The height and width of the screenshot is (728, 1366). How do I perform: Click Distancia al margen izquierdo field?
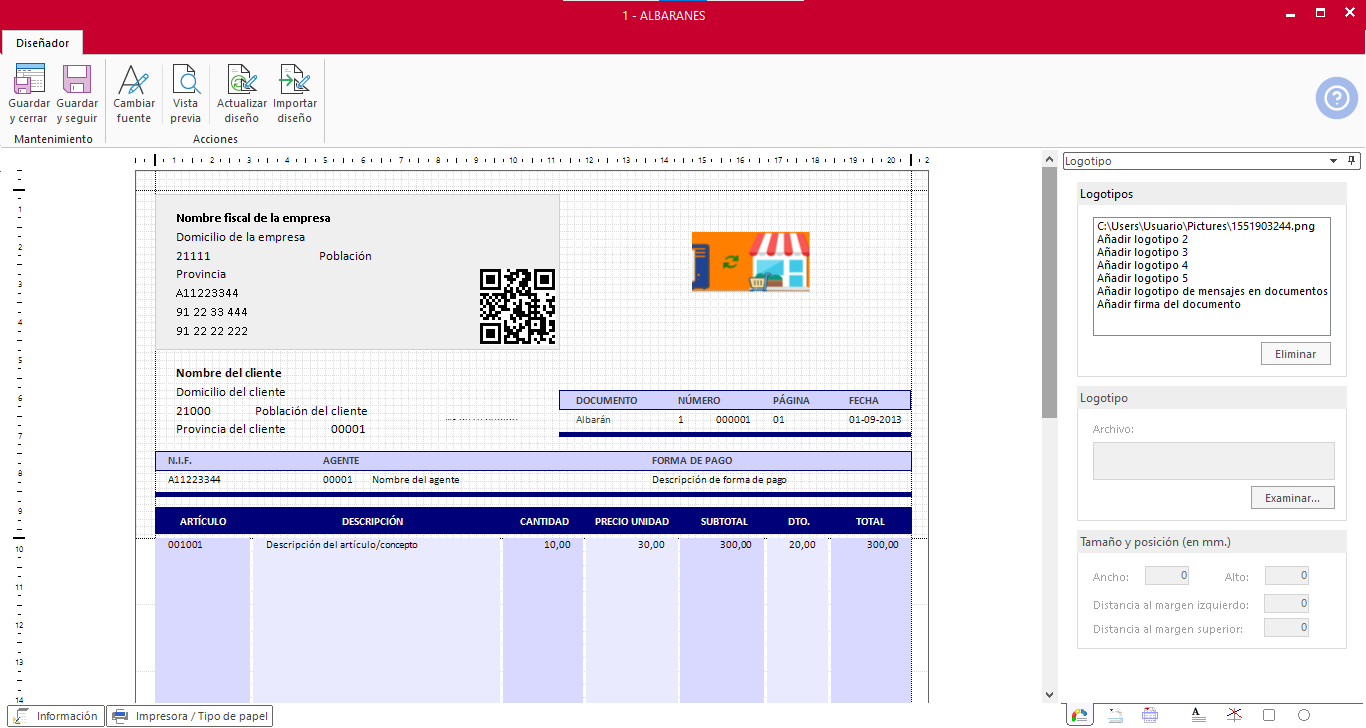click(x=1286, y=603)
